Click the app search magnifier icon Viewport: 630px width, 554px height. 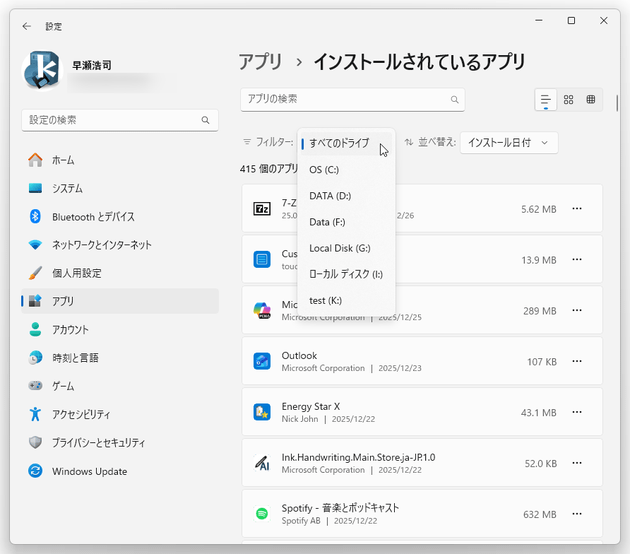tap(454, 99)
